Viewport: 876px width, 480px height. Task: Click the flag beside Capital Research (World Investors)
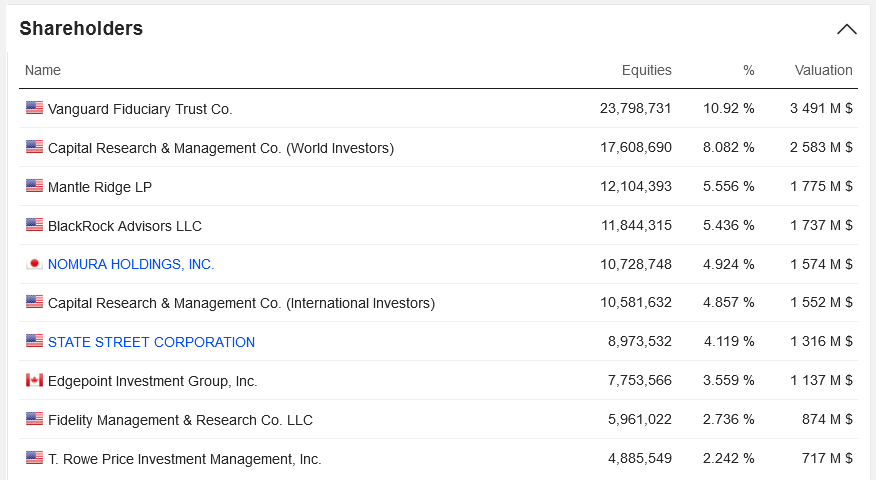click(x=34, y=147)
